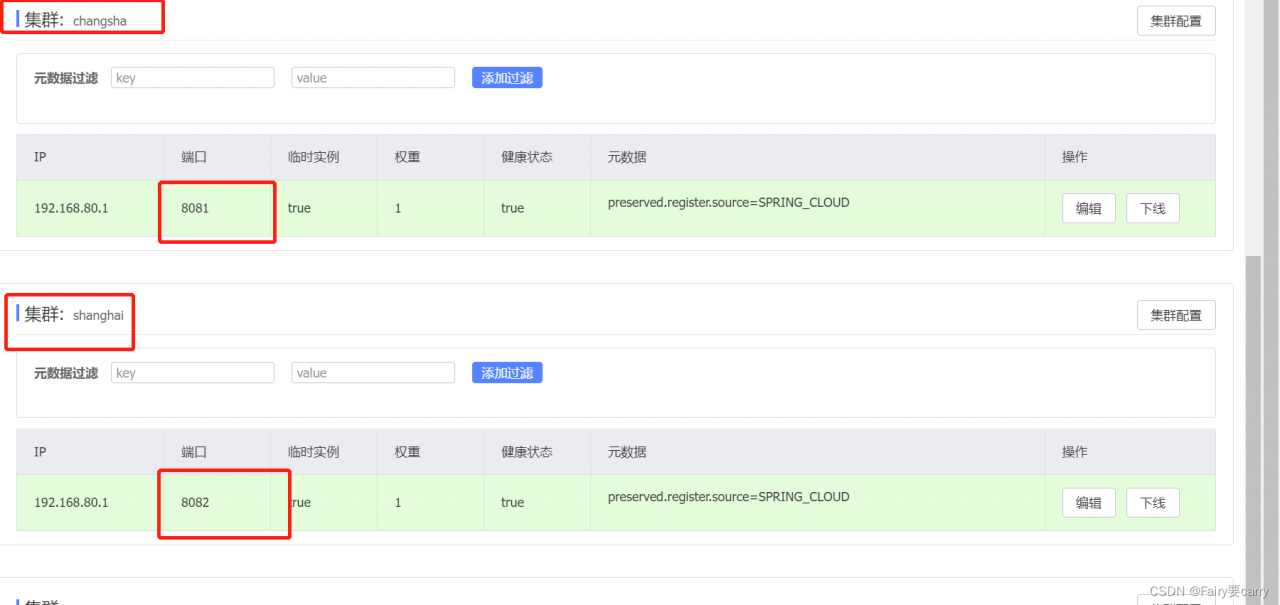This screenshot has width=1280, height=605.
Task: Focus metadata value field in shanghai cluster
Action: [373, 373]
